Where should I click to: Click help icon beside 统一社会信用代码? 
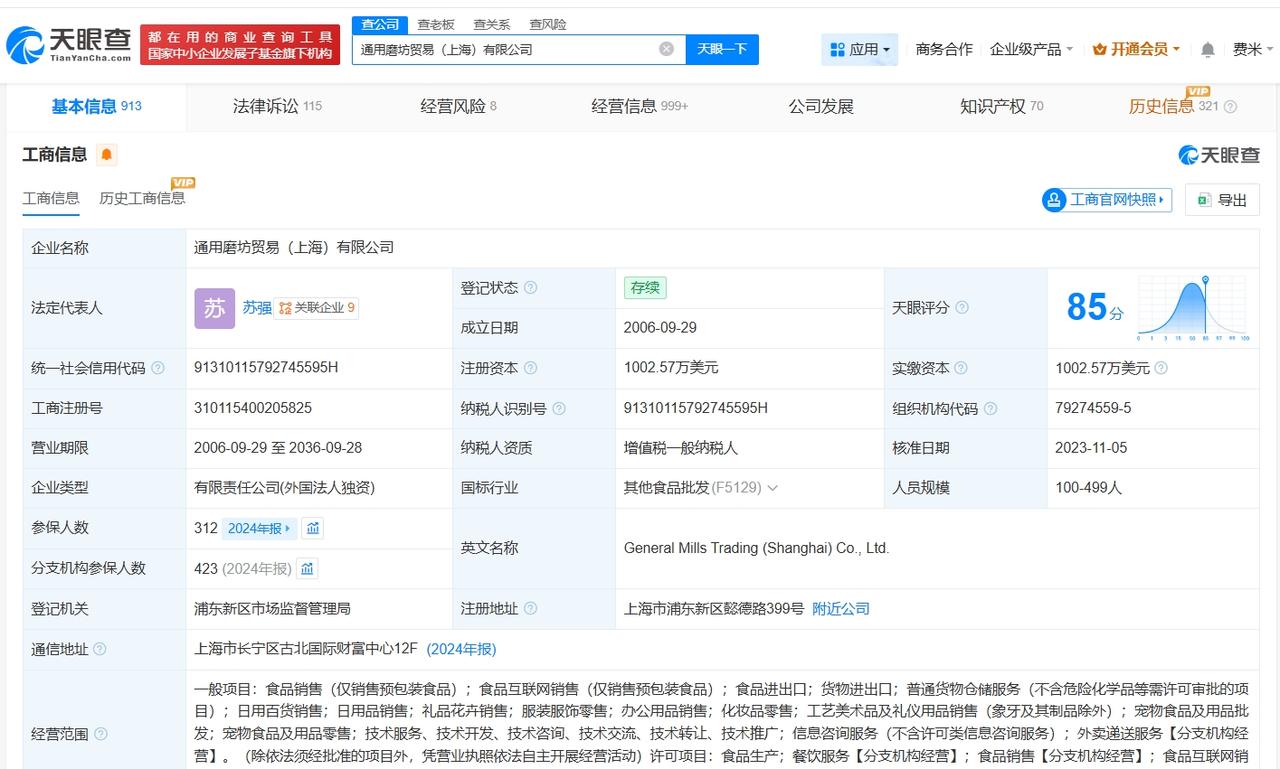pos(157,368)
